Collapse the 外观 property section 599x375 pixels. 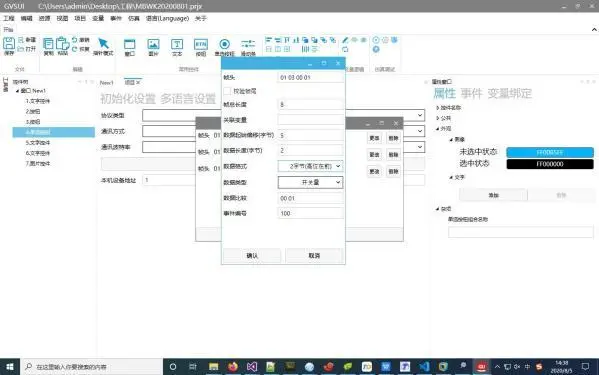[437, 129]
